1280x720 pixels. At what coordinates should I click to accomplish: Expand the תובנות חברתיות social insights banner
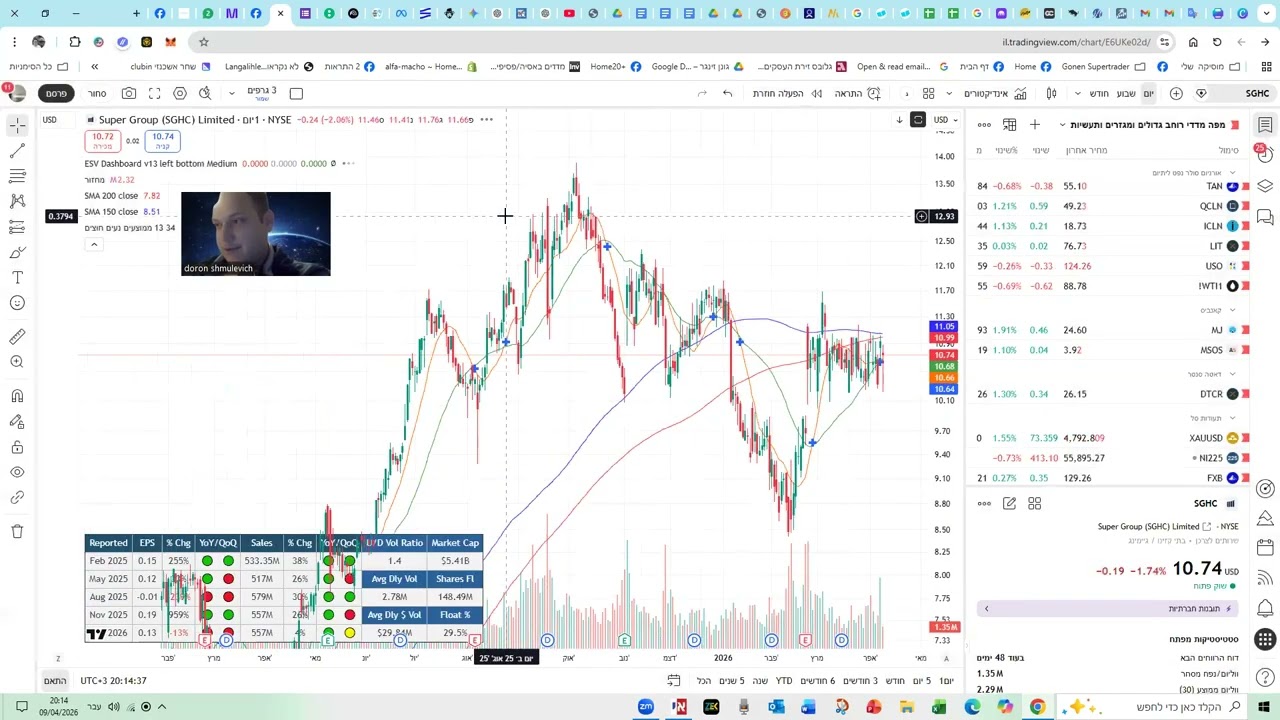coord(1108,608)
